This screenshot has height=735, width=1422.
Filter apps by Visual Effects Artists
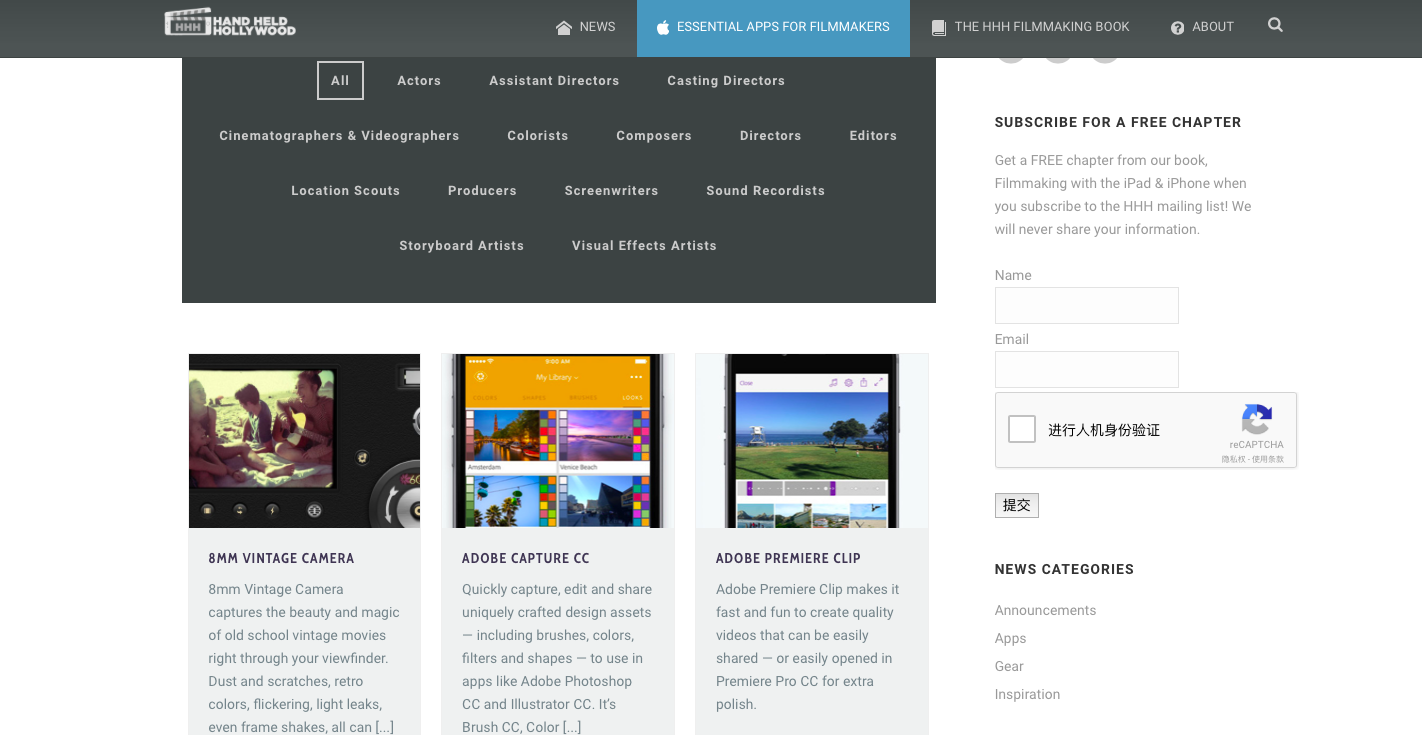point(644,246)
